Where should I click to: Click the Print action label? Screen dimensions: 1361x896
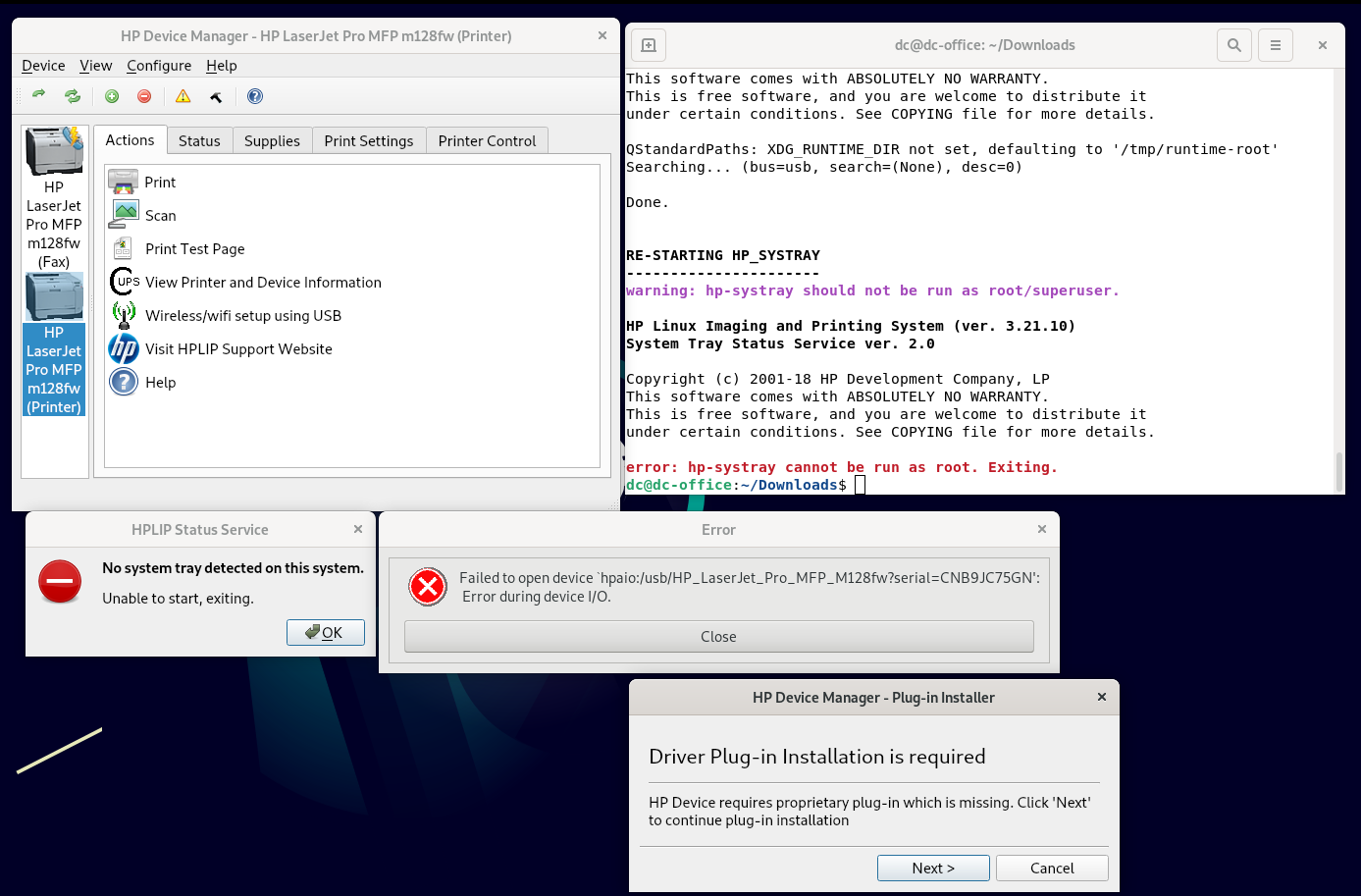tap(160, 183)
